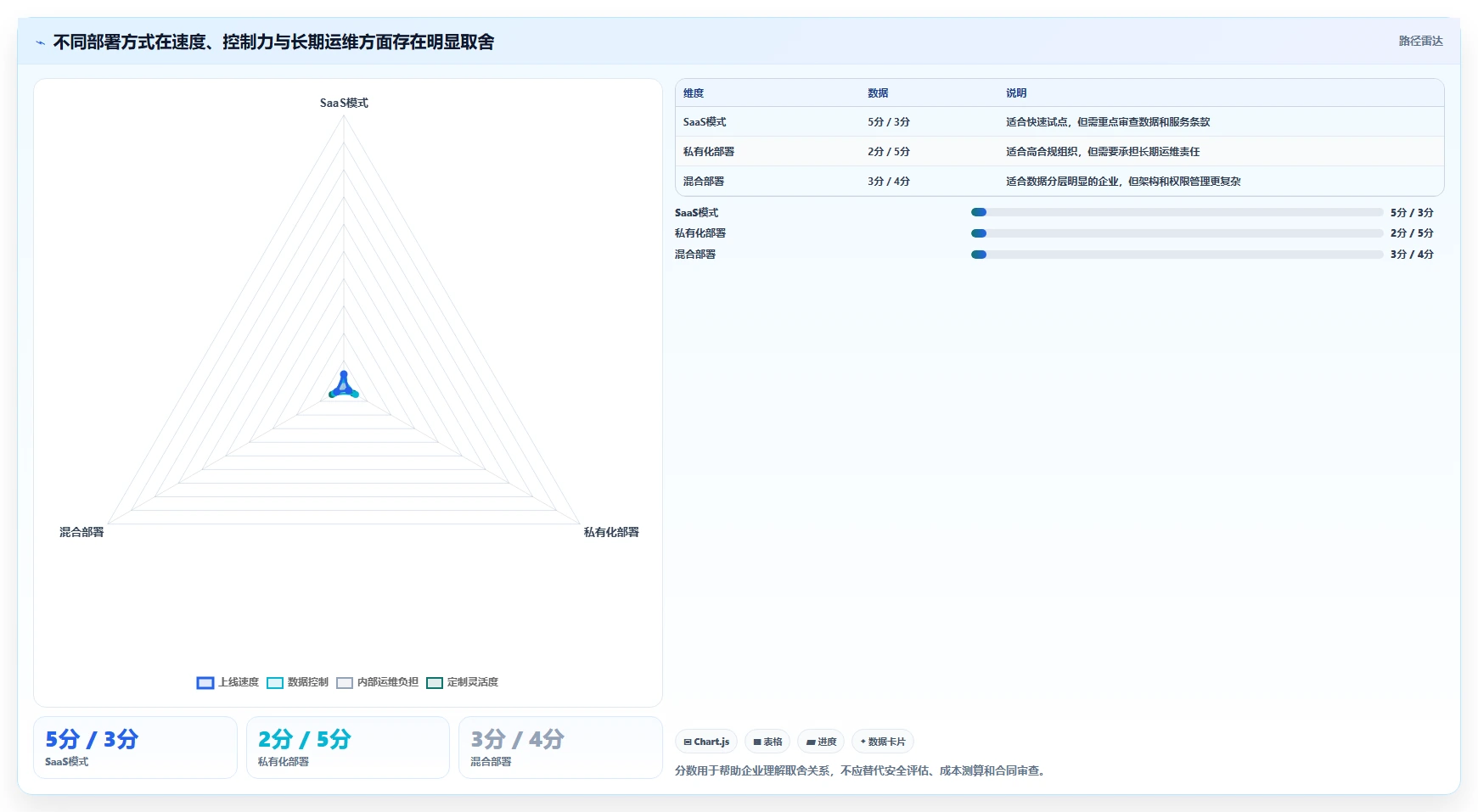Open the 5分 / 3分 SaaS模式 data card
Image resolution: width=1478 pixels, height=812 pixels.
pos(135,748)
